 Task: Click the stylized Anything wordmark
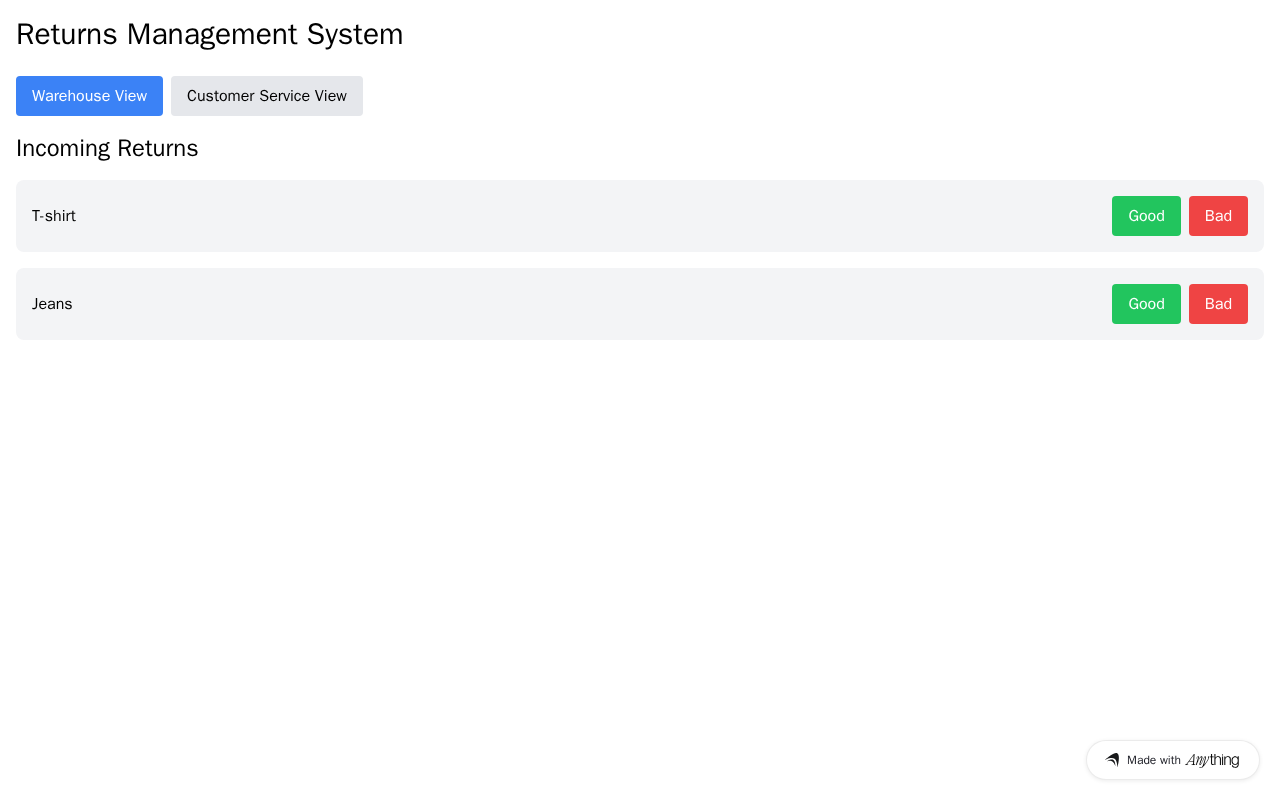pos(1212,760)
